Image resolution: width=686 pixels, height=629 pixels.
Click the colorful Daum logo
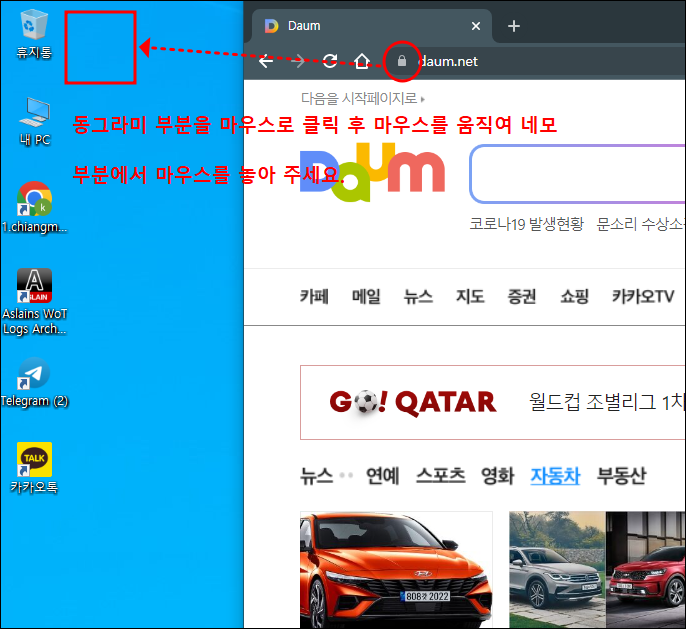tap(372, 172)
